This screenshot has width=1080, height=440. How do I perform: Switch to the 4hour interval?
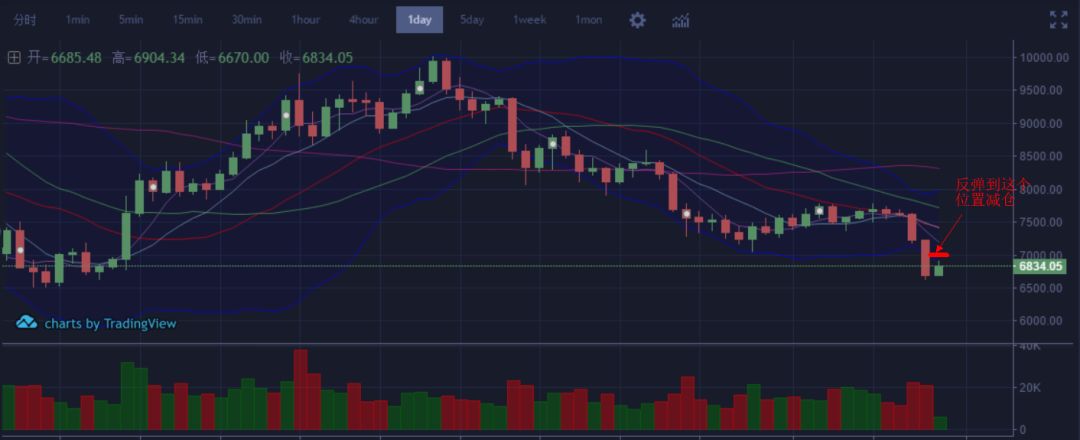(x=363, y=20)
